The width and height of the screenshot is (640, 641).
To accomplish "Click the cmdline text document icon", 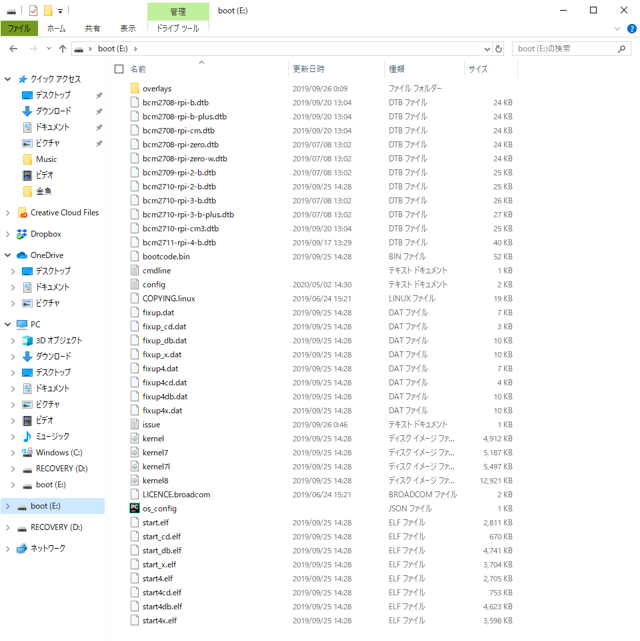I will [x=134, y=270].
